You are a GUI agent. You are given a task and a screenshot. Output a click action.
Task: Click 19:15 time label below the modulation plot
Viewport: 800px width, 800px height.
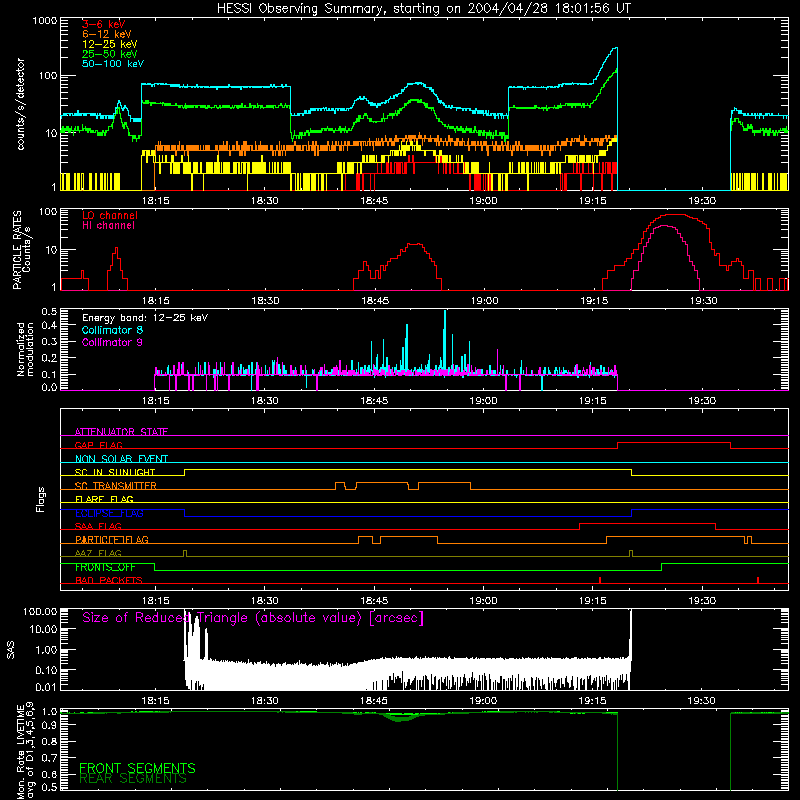point(593,401)
